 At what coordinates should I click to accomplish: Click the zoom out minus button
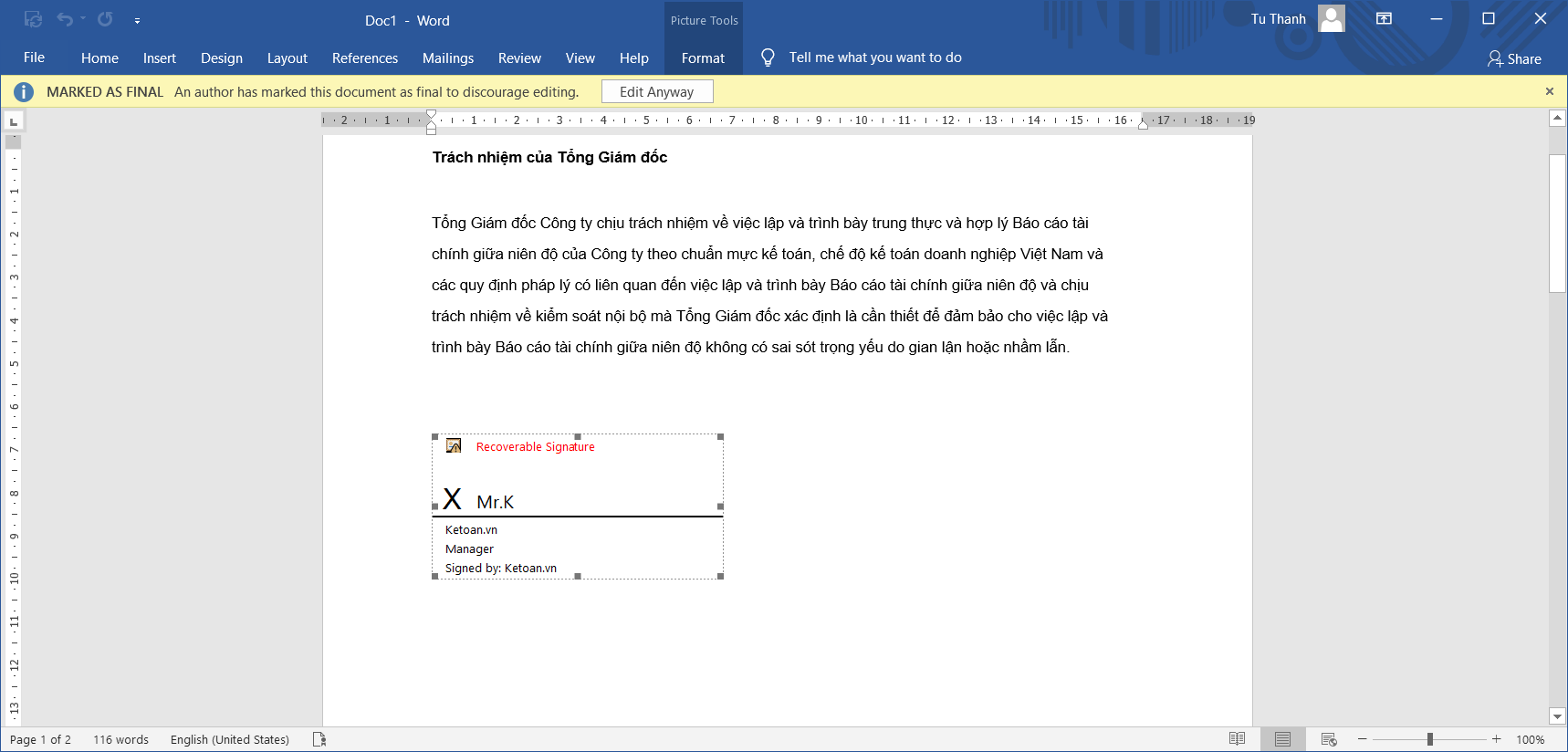(1363, 739)
